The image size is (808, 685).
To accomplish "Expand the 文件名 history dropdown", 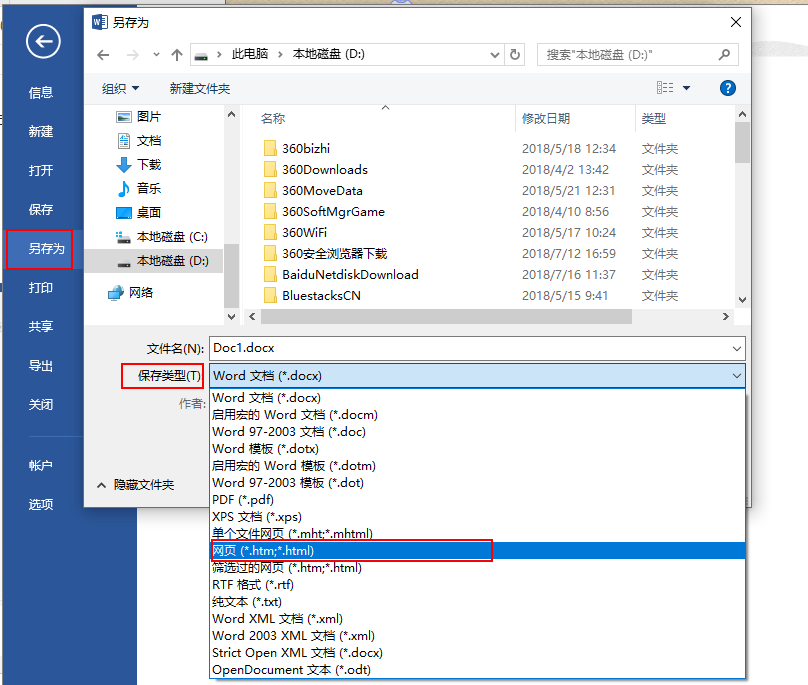I will 736,348.
